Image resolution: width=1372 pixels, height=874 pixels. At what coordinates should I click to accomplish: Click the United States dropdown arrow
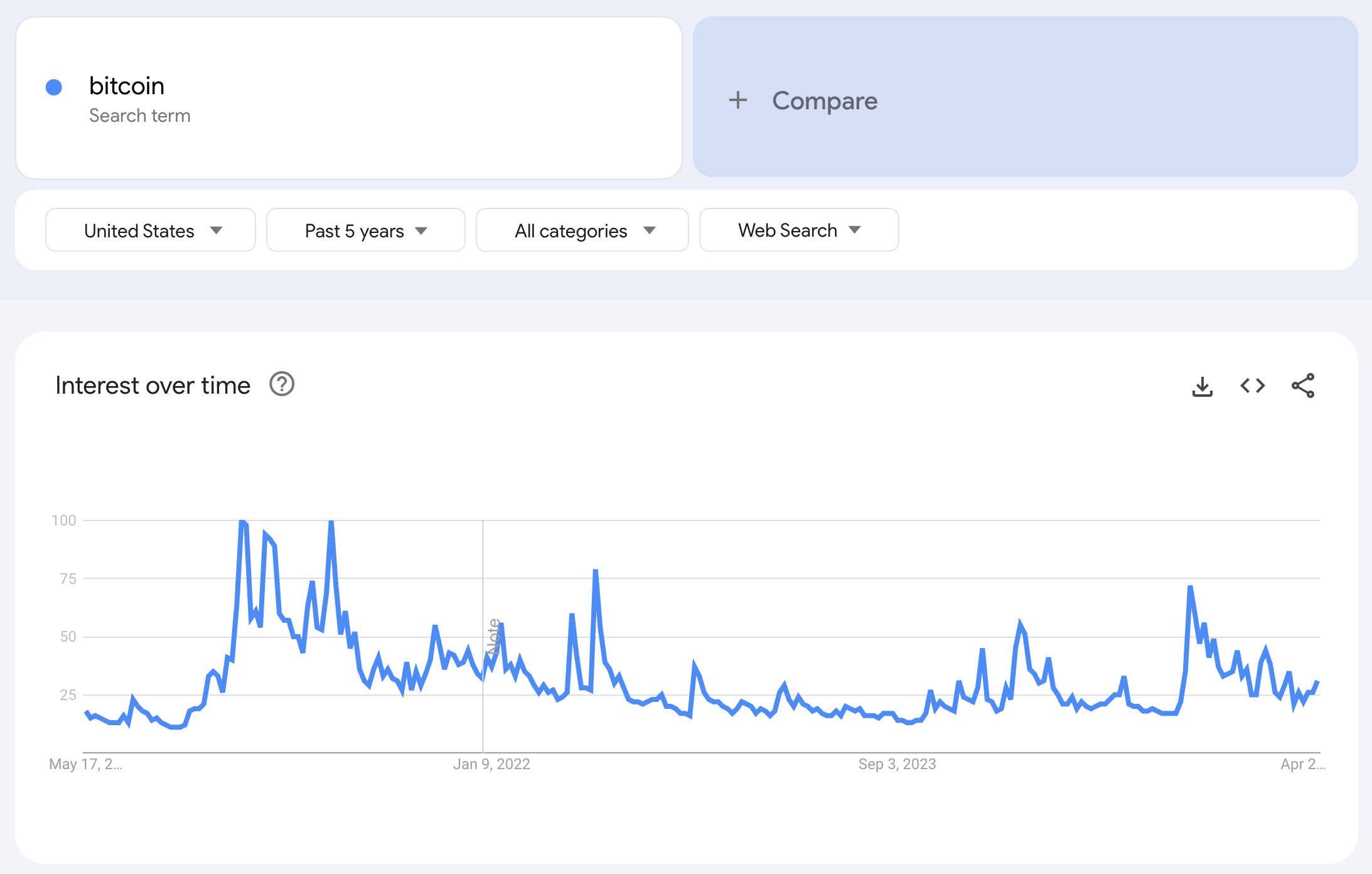pos(217,230)
